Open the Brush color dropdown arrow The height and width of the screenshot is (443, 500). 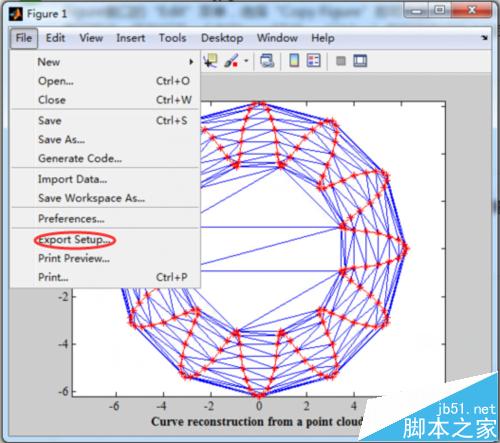click(246, 61)
